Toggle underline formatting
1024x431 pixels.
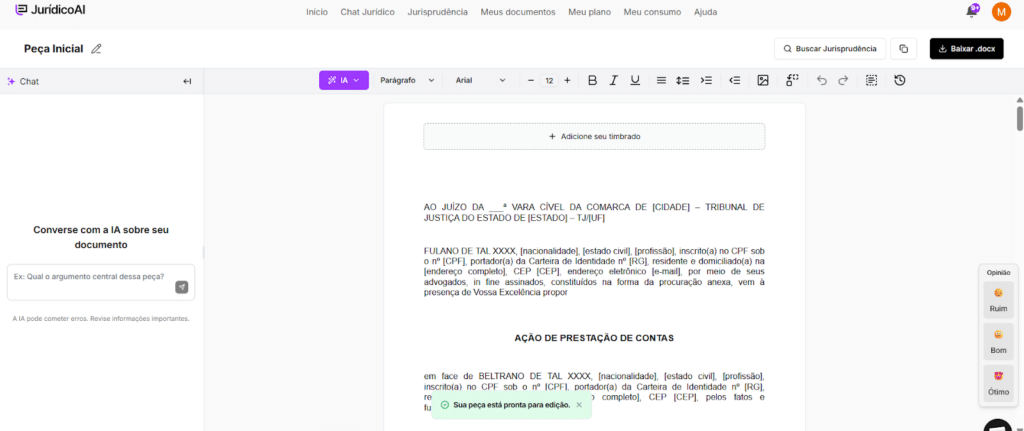point(635,80)
